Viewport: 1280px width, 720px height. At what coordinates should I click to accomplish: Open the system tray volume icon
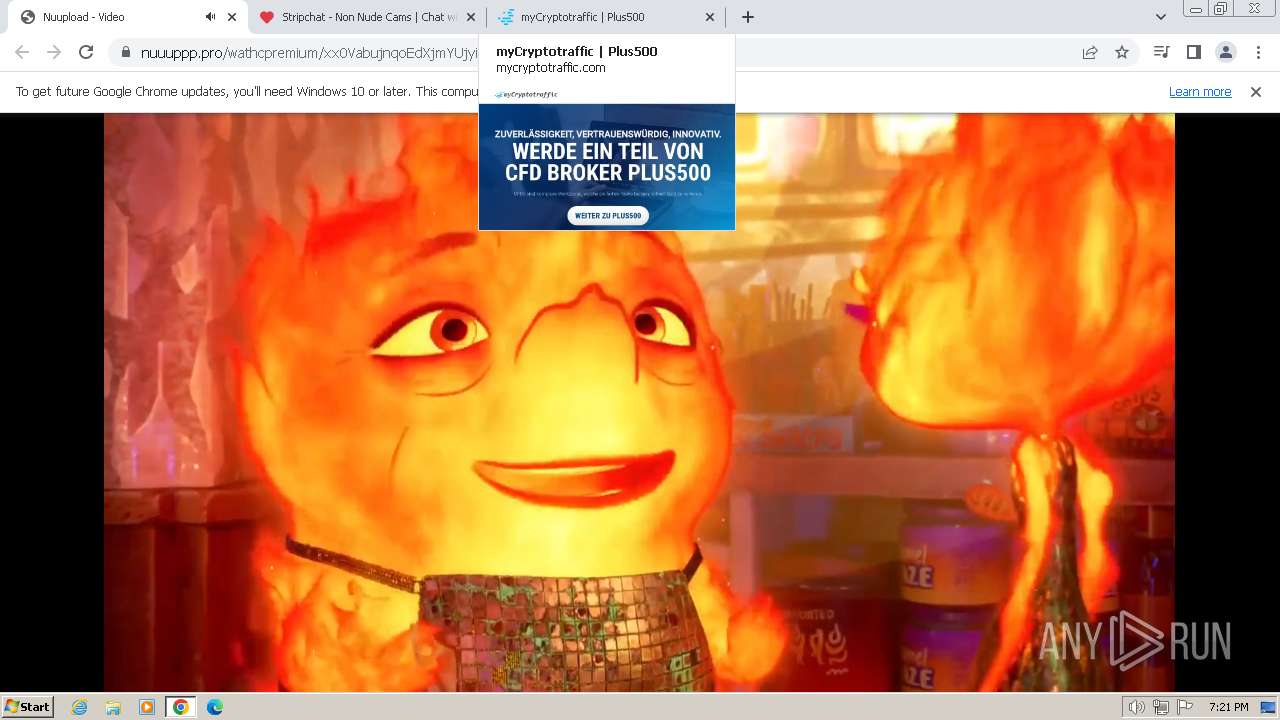coord(1136,707)
